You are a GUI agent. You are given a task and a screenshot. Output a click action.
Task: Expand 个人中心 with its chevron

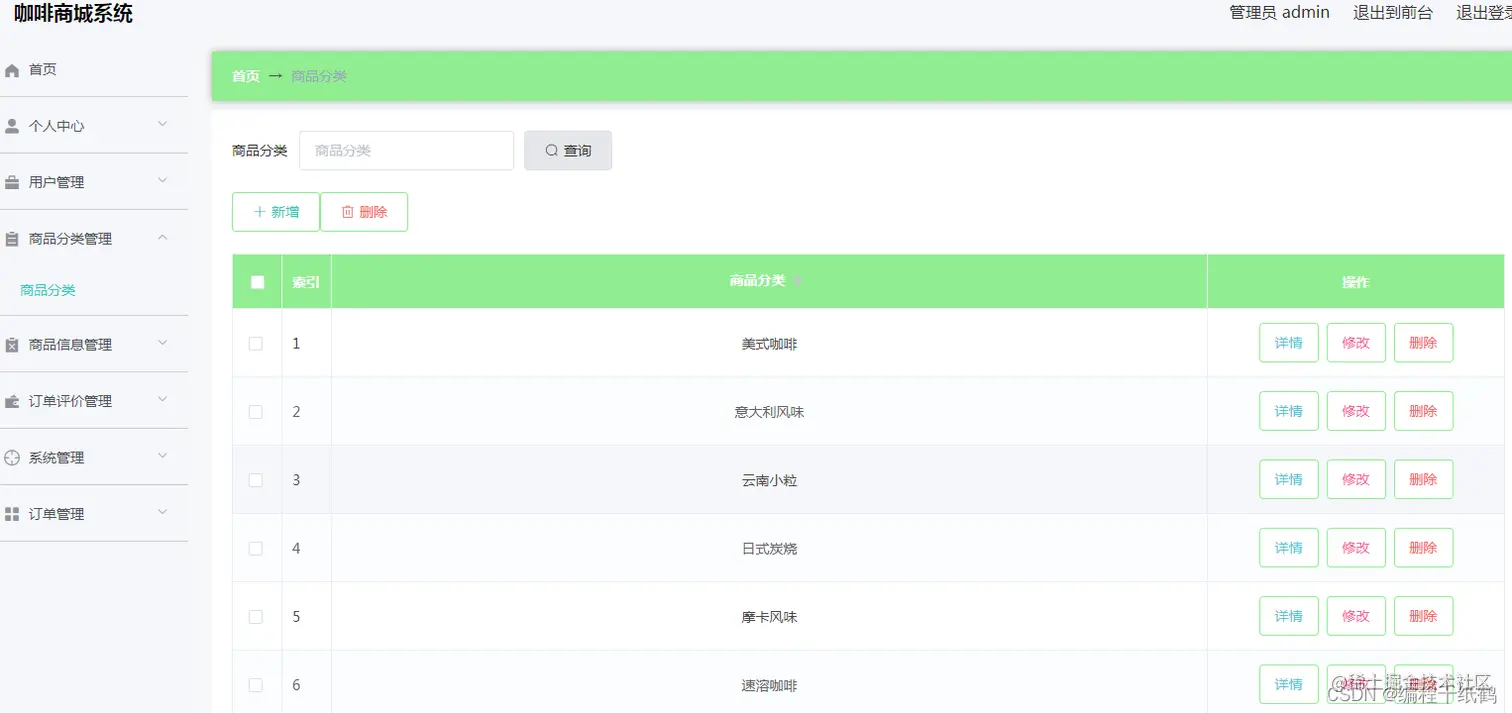[x=163, y=125]
